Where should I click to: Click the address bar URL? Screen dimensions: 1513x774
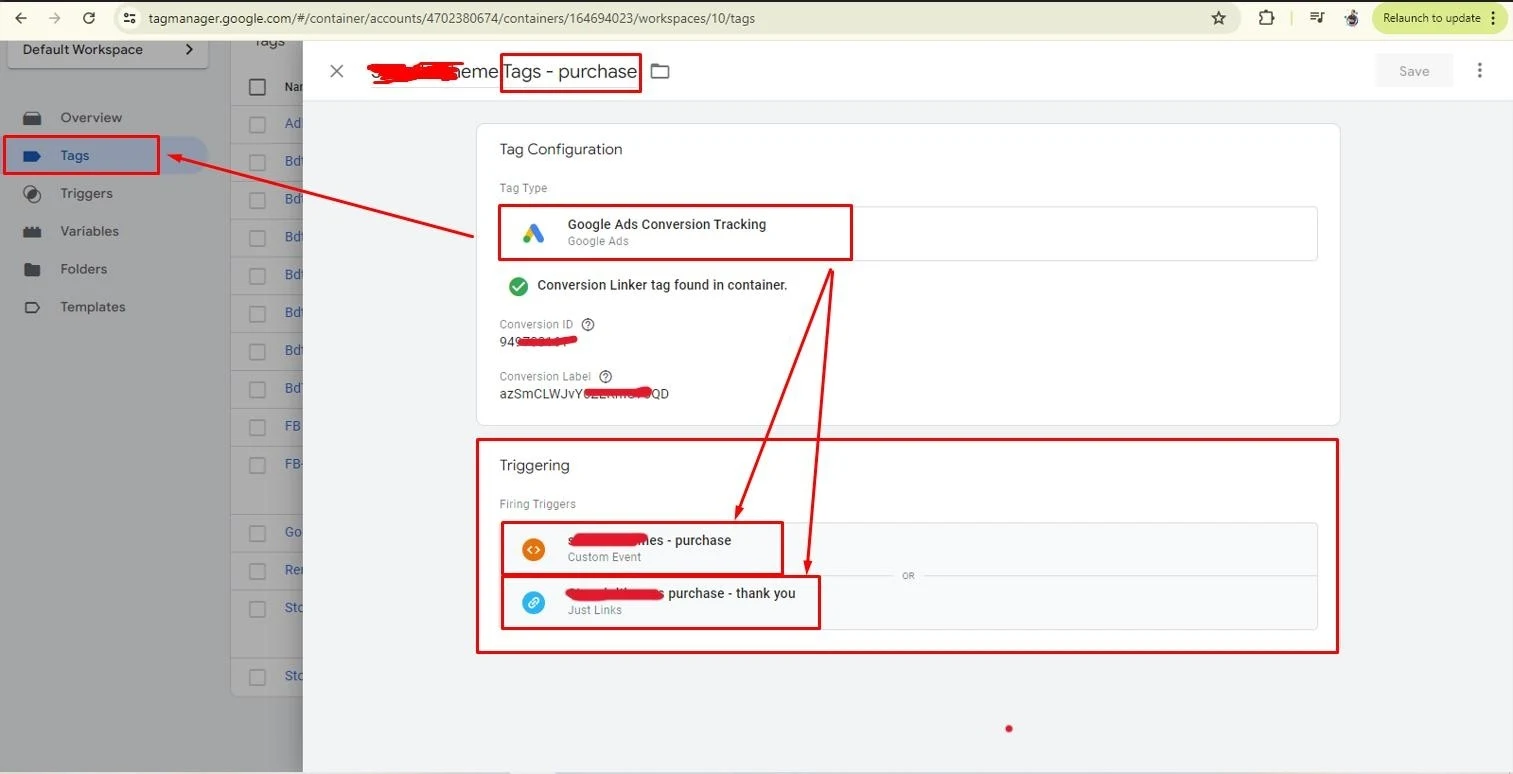[451, 18]
